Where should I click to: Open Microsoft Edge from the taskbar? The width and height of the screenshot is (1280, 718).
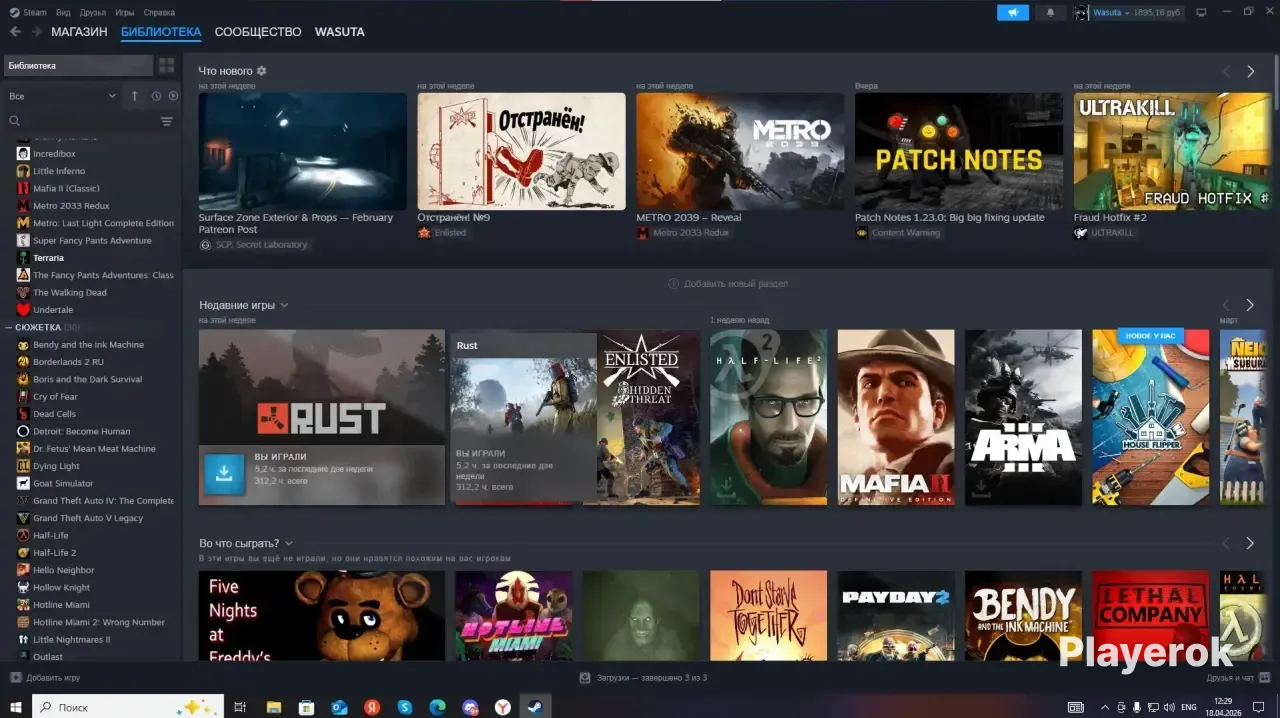click(437, 707)
